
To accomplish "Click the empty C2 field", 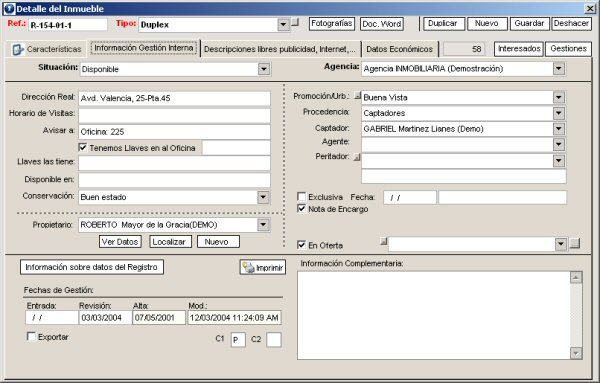I will pos(274,340).
